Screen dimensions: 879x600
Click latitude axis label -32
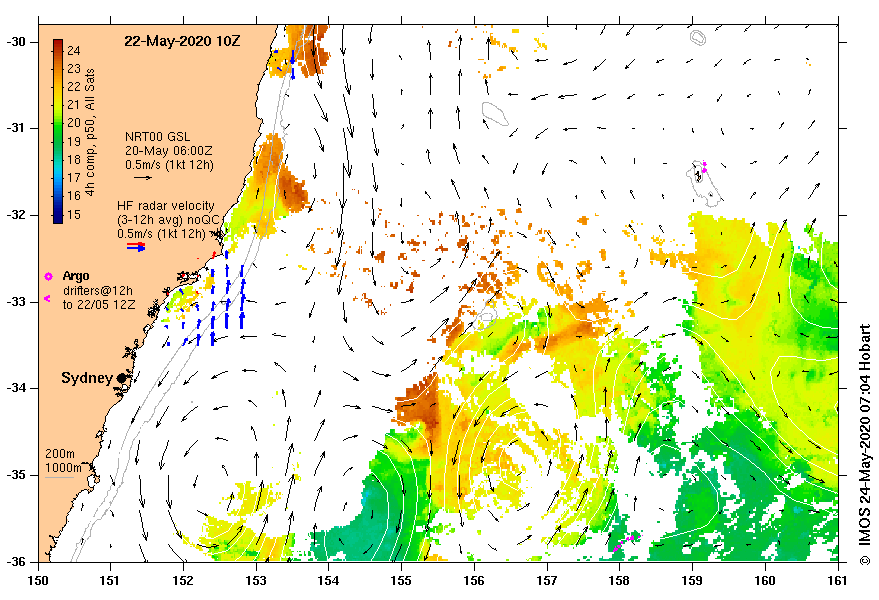pyautogui.click(x=15, y=215)
